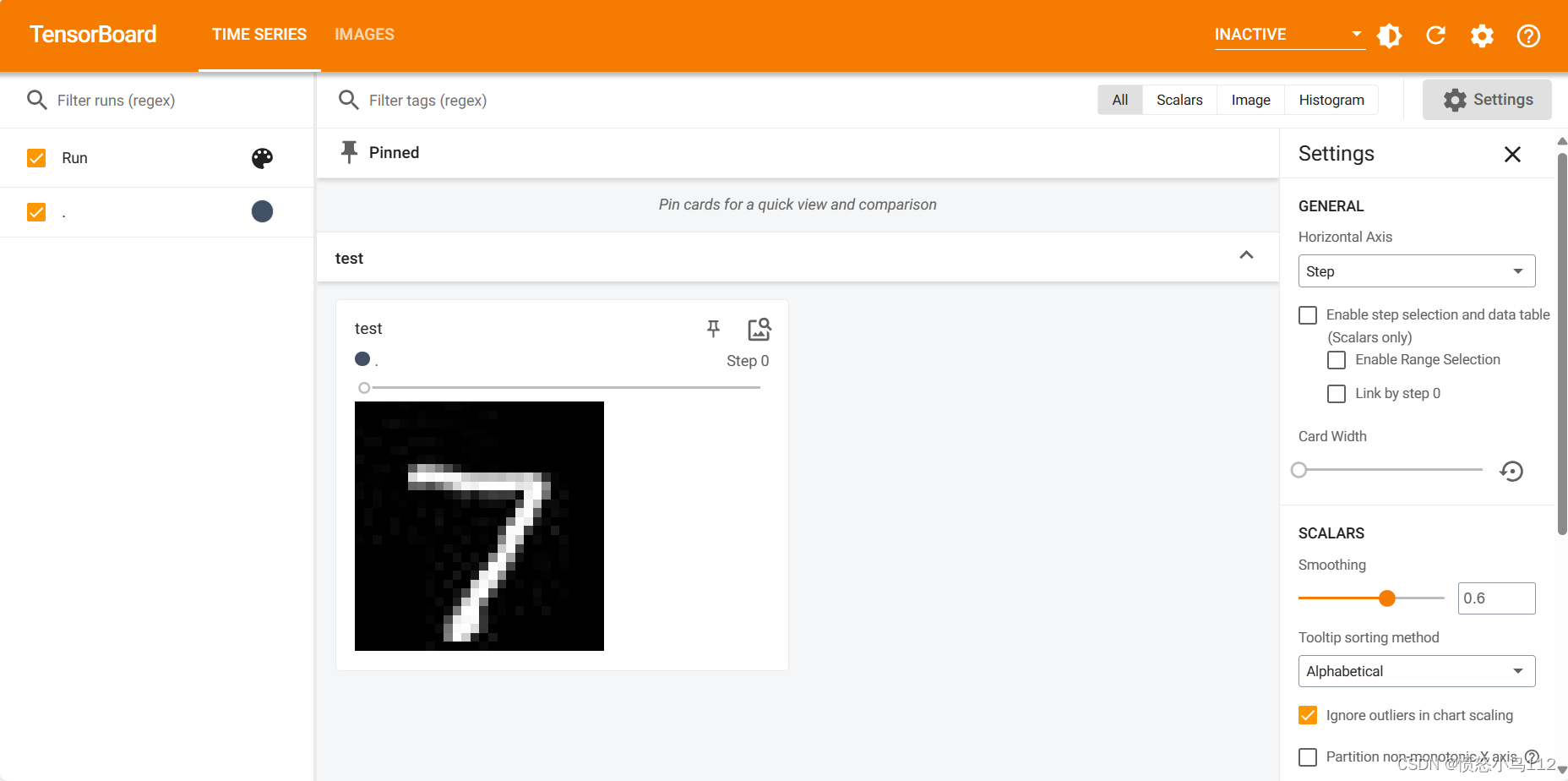The height and width of the screenshot is (781, 1568).
Task: Click the Smoothing slider knob
Action: (x=1386, y=598)
